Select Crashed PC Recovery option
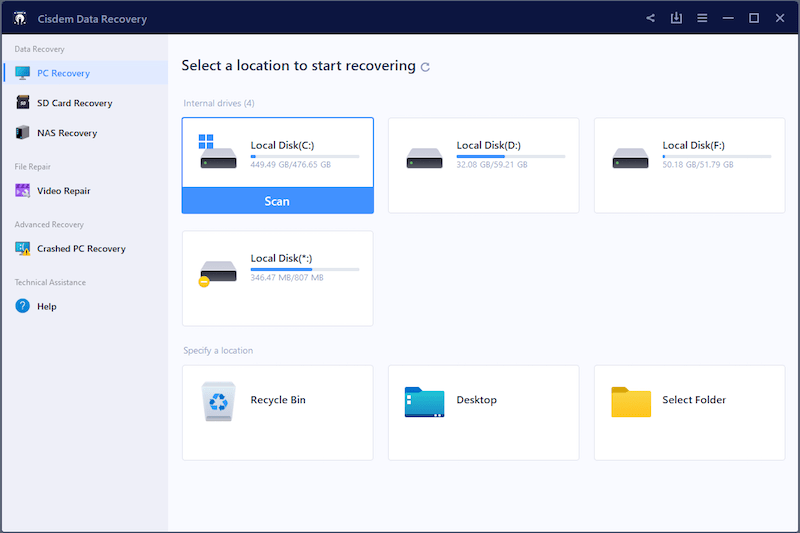800x533 pixels. [81, 249]
